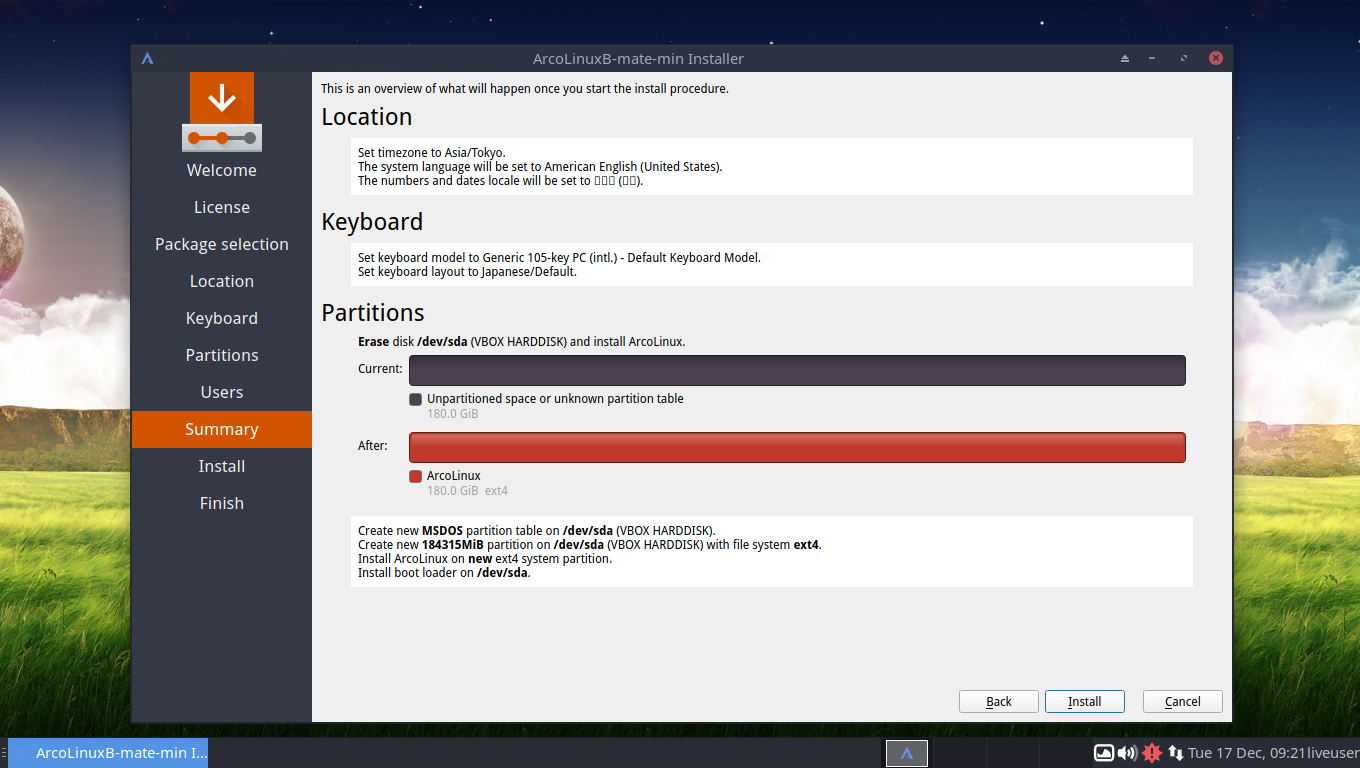Select the Keyboard step in the sidebar

[x=222, y=318]
